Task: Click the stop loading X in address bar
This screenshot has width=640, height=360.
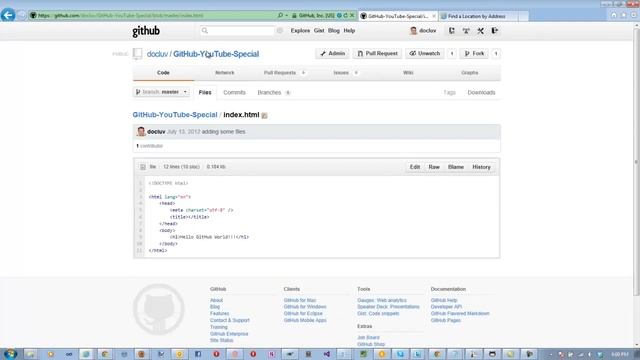Action: click(352, 16)
